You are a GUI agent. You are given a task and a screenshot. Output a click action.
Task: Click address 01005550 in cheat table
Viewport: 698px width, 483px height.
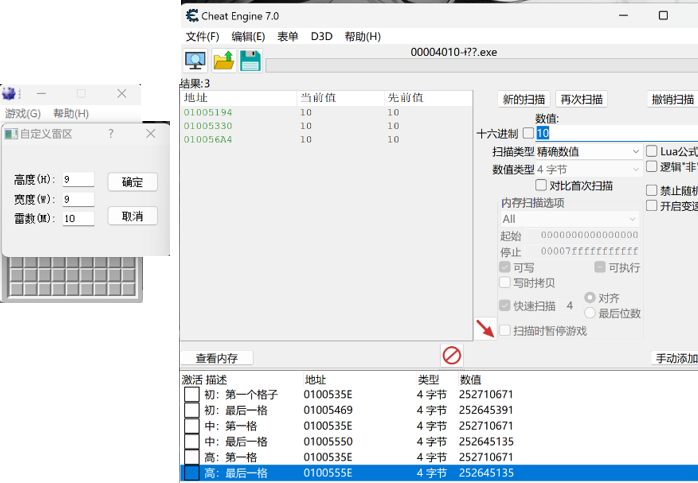click(328, 442)
